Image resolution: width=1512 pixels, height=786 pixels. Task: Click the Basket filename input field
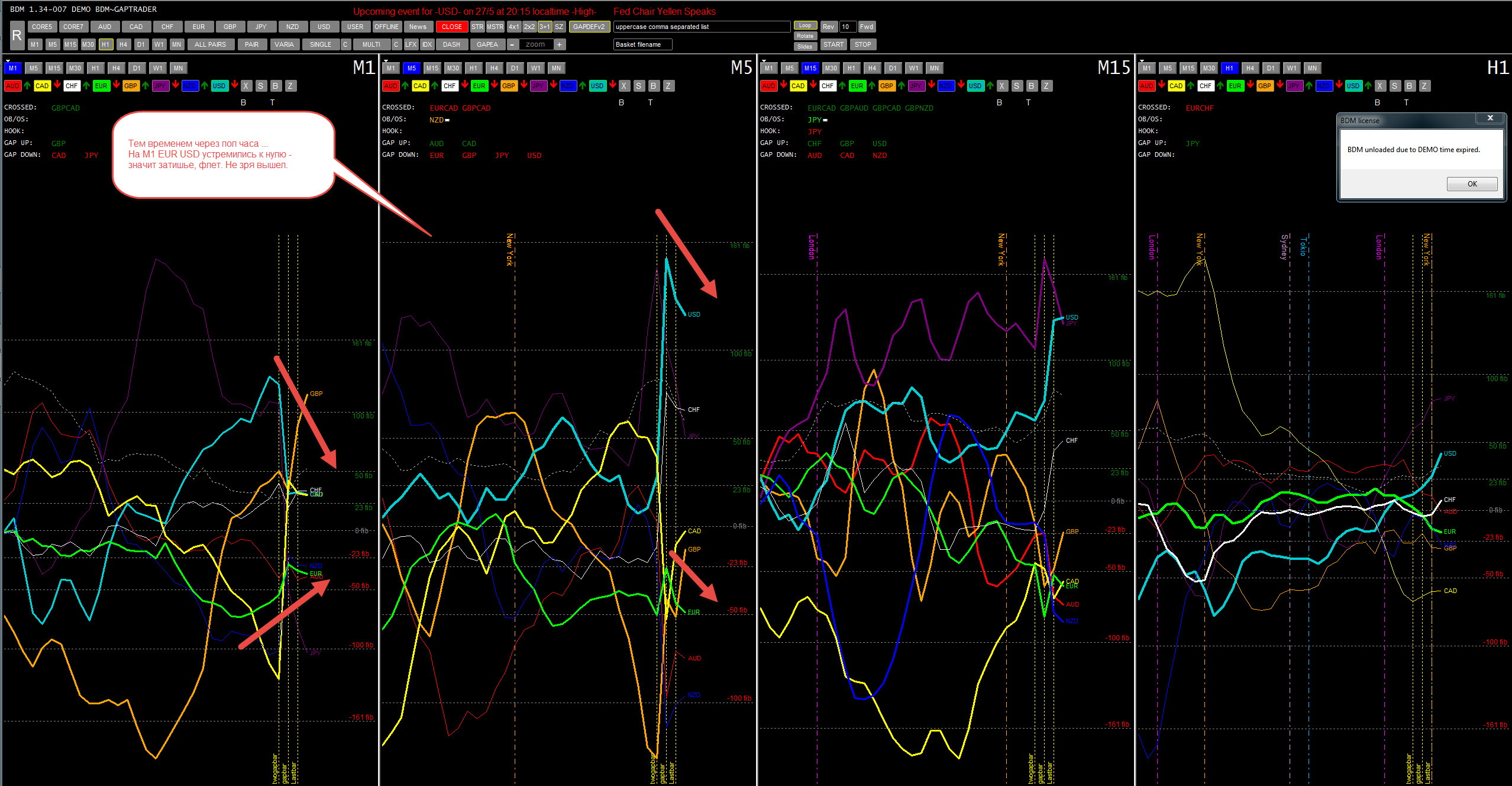642,44
